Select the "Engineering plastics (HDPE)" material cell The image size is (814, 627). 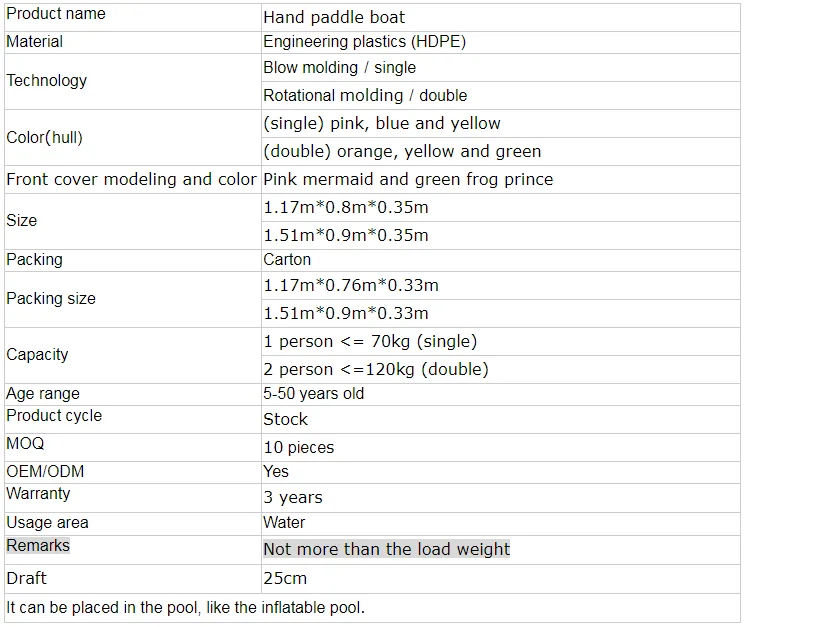pyautogui.click(x=364, y=42)
